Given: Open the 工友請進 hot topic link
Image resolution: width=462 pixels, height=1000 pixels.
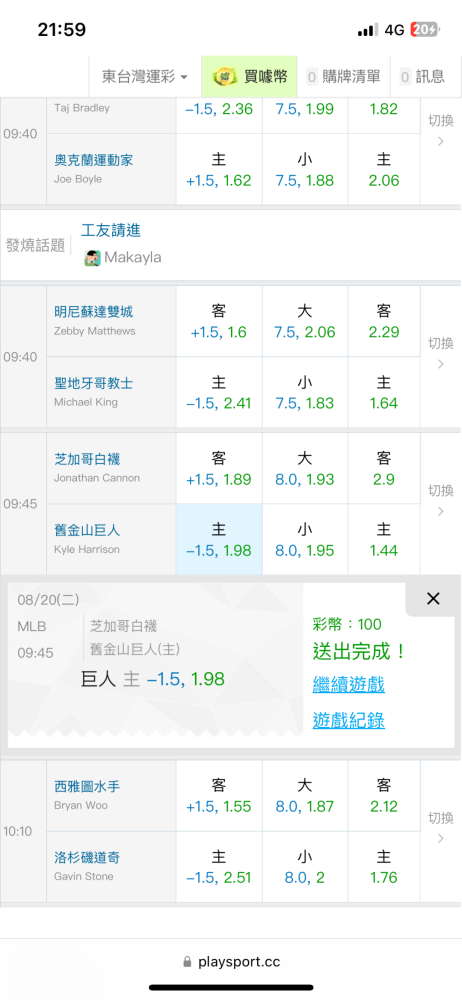Looking at the screenshot, I should coord(111,230).
